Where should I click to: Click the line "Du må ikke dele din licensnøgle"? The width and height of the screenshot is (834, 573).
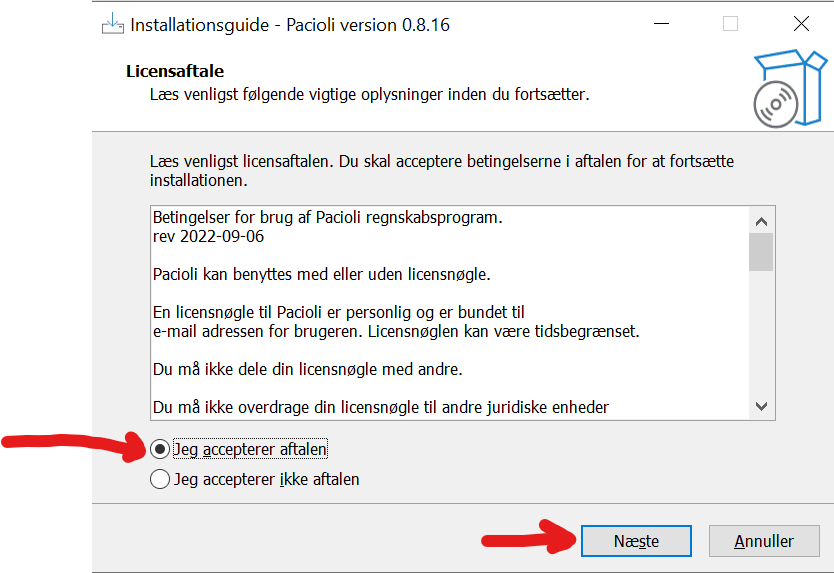tap(308, 369)
